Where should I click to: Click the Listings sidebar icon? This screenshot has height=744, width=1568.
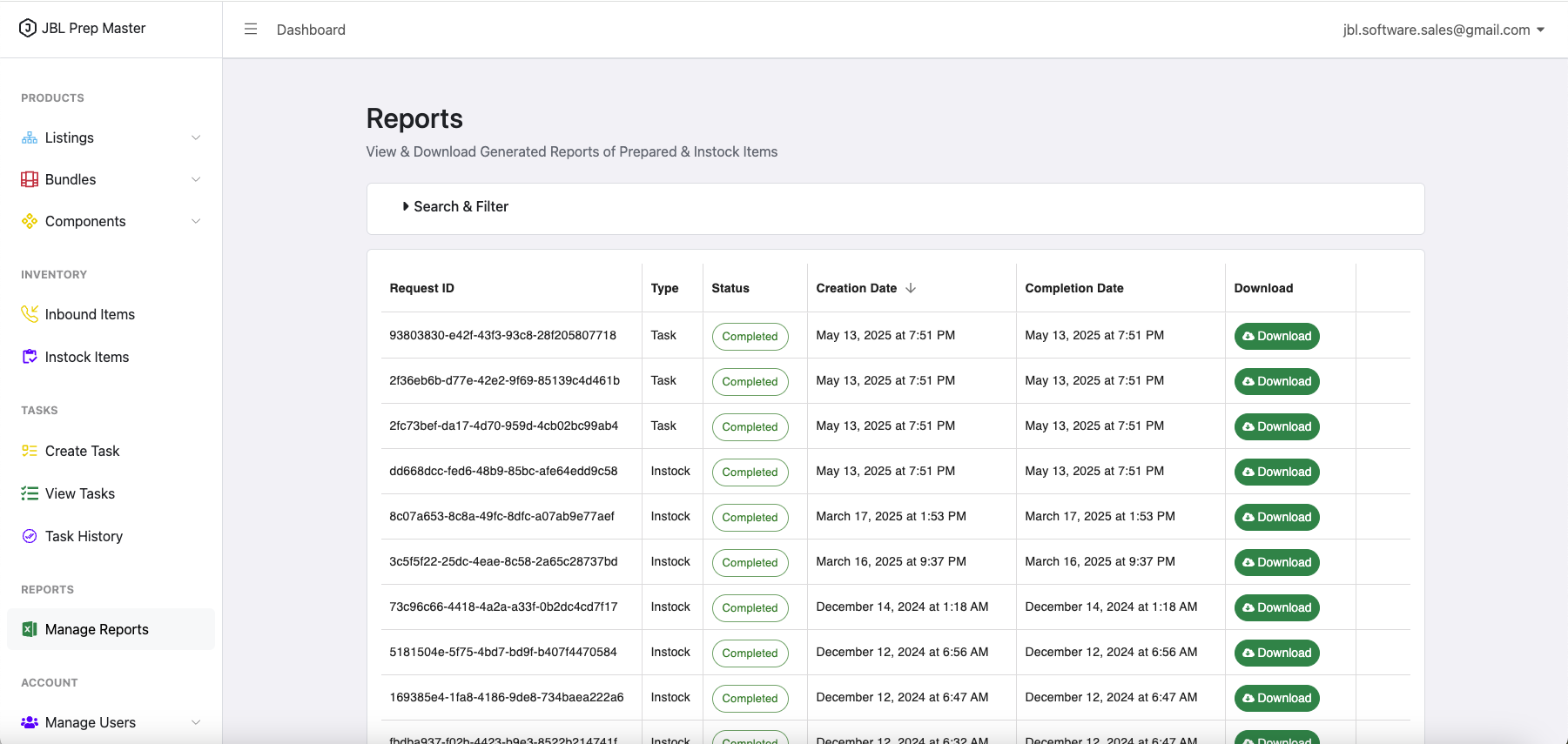pyautogui.click(x=30, y=137)
